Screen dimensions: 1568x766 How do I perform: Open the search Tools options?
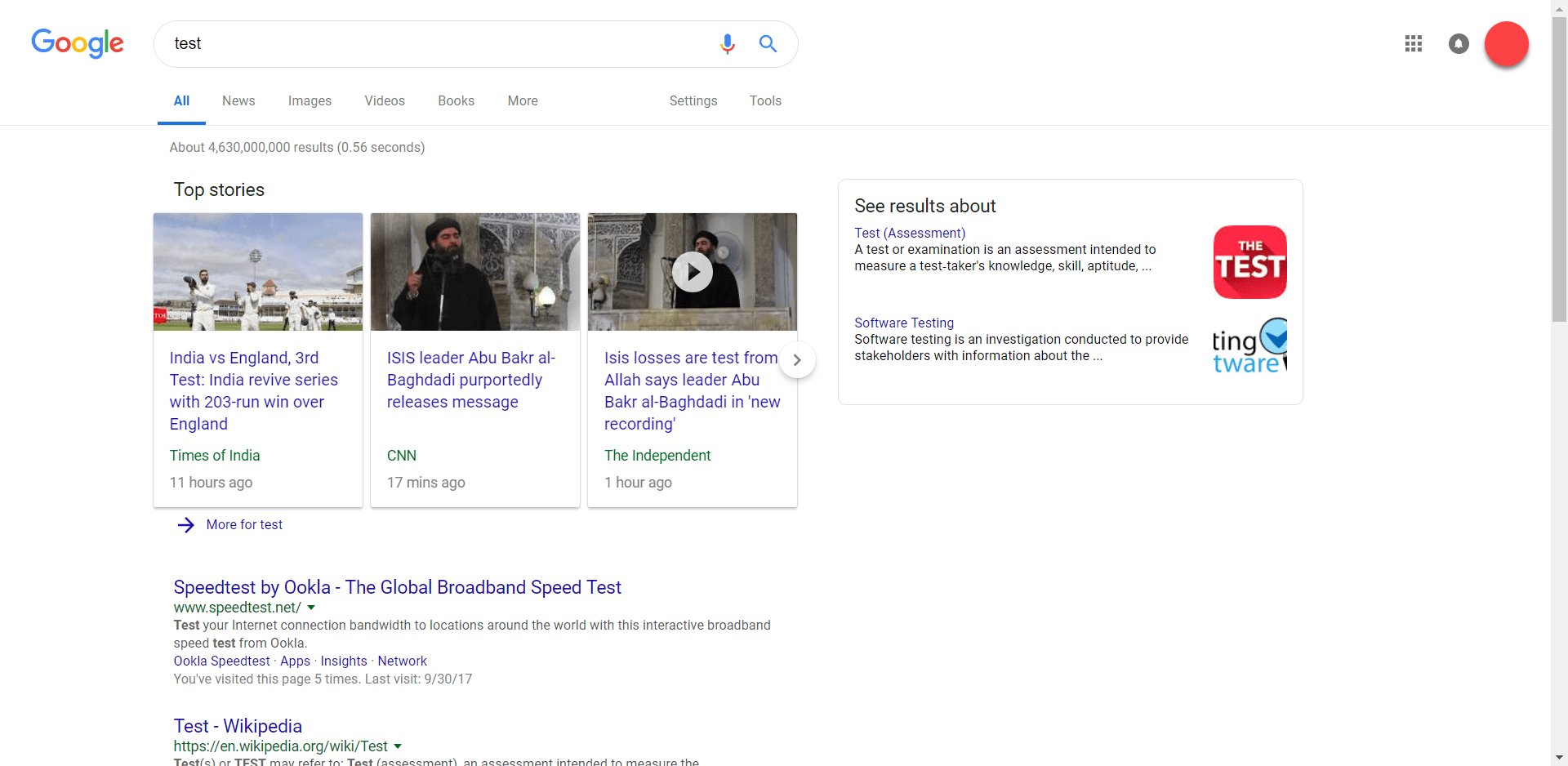pos(765,100)
